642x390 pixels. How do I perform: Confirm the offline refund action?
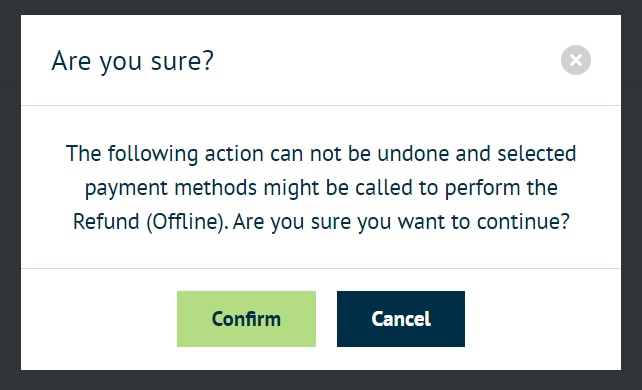point(246,319)
